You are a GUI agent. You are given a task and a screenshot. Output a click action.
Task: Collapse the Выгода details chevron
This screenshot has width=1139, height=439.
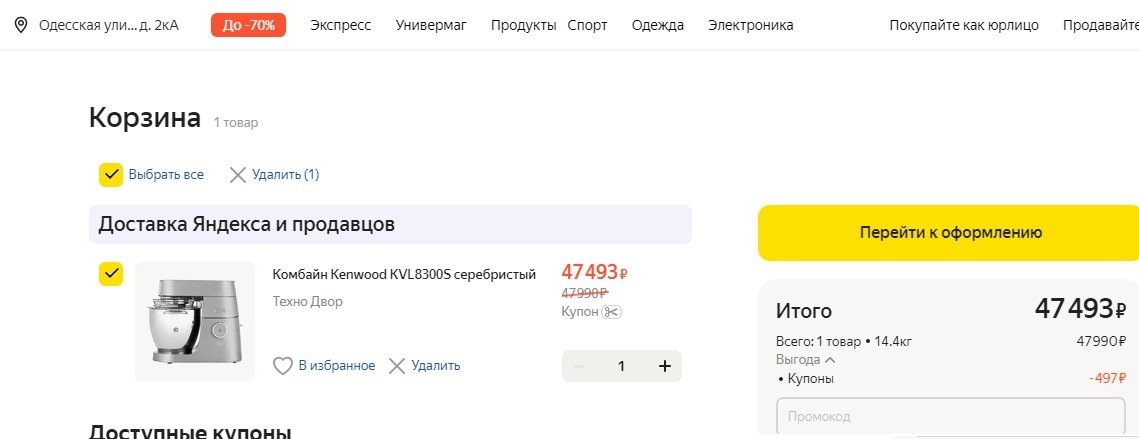click(830, 360)
